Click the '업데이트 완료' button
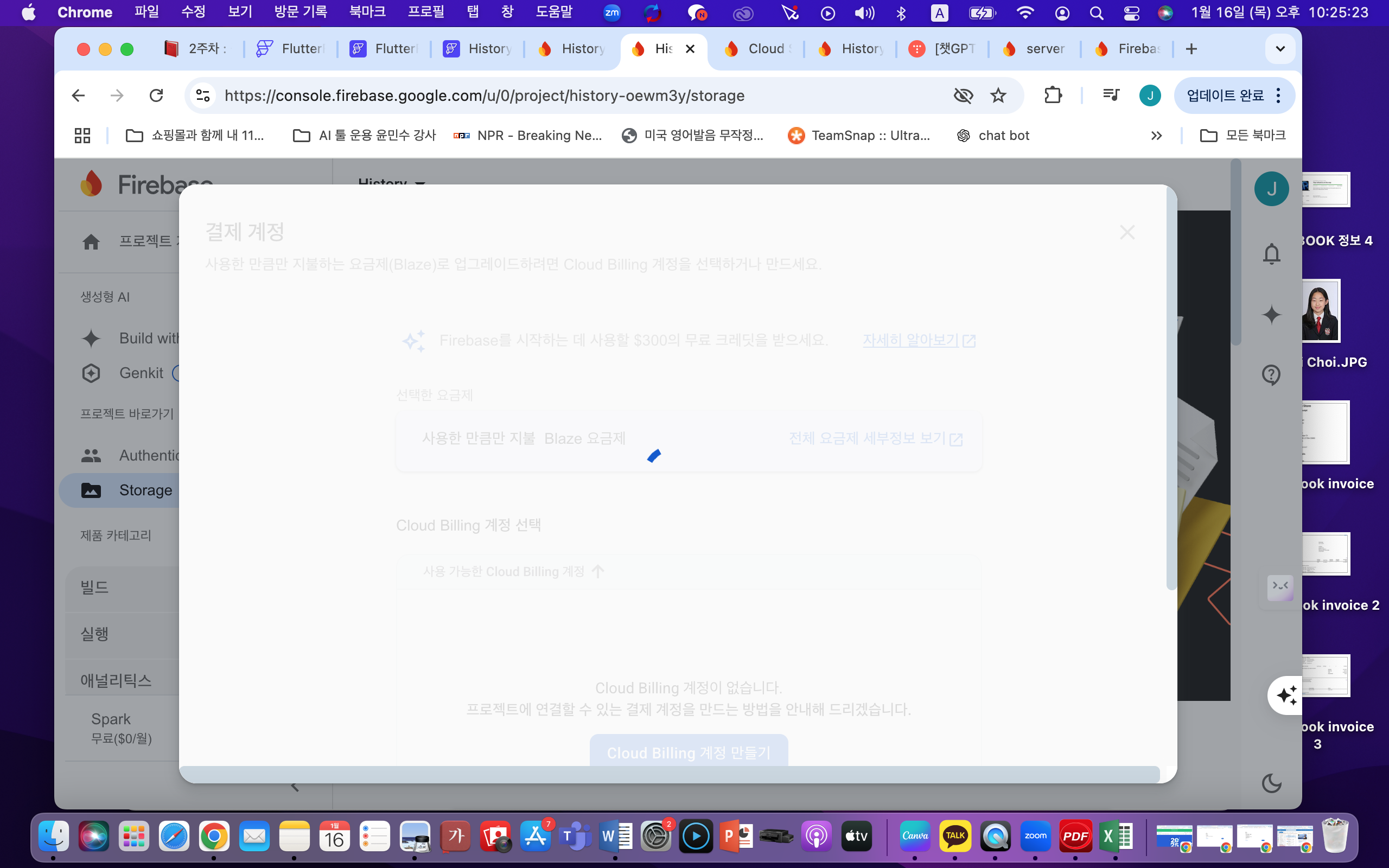 click(1225, 95)
